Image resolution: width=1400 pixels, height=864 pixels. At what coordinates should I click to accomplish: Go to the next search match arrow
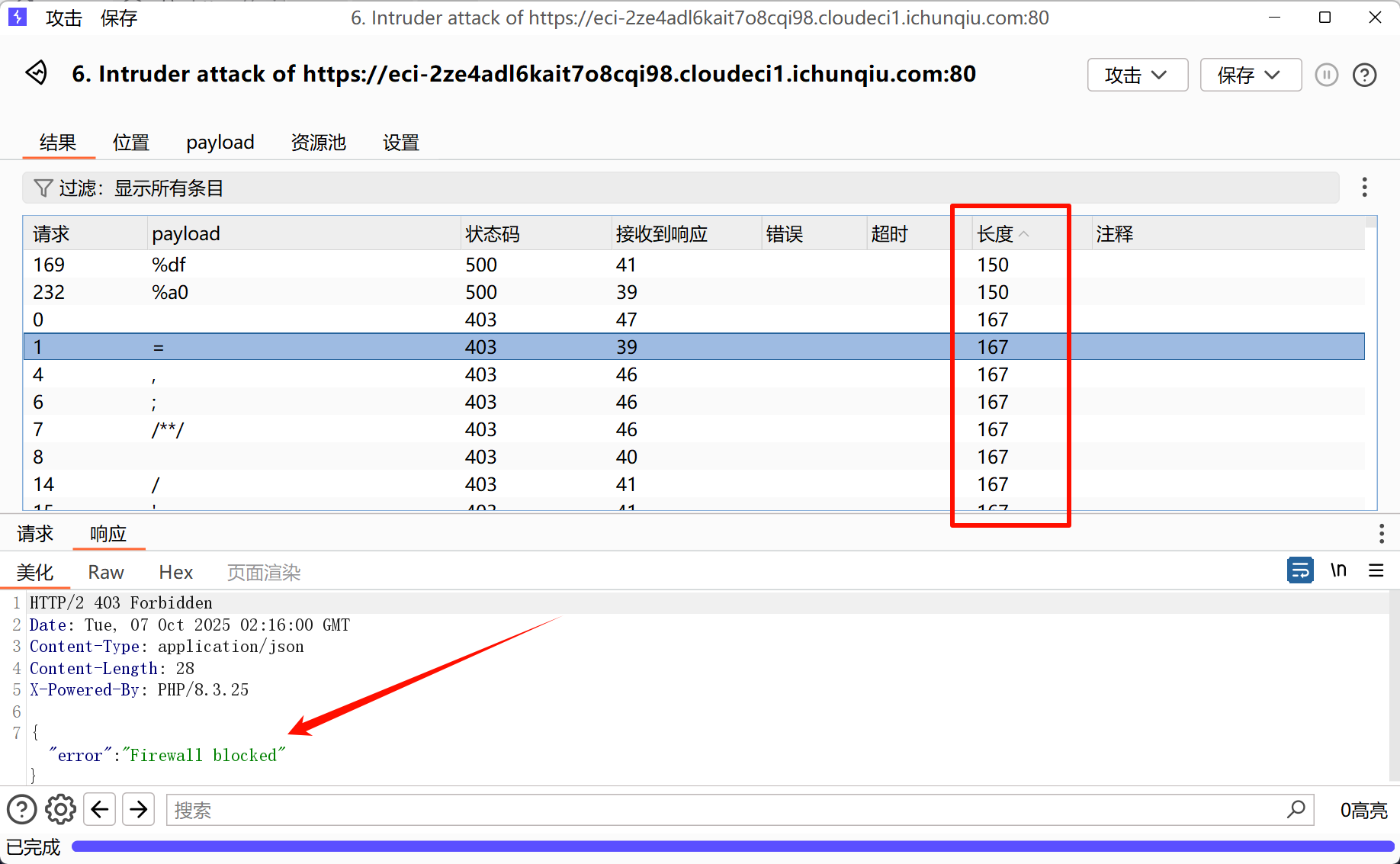[x=139, y=810]
